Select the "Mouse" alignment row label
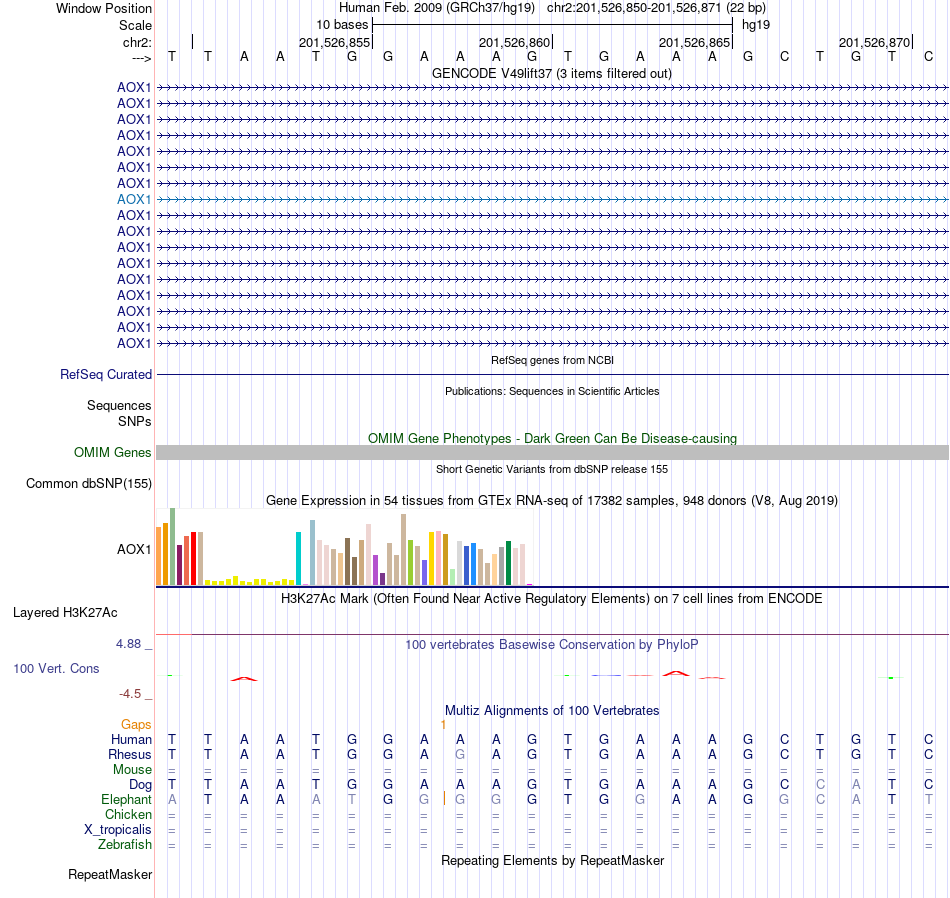This screenshot has width=950, height=898. (132, 770)
